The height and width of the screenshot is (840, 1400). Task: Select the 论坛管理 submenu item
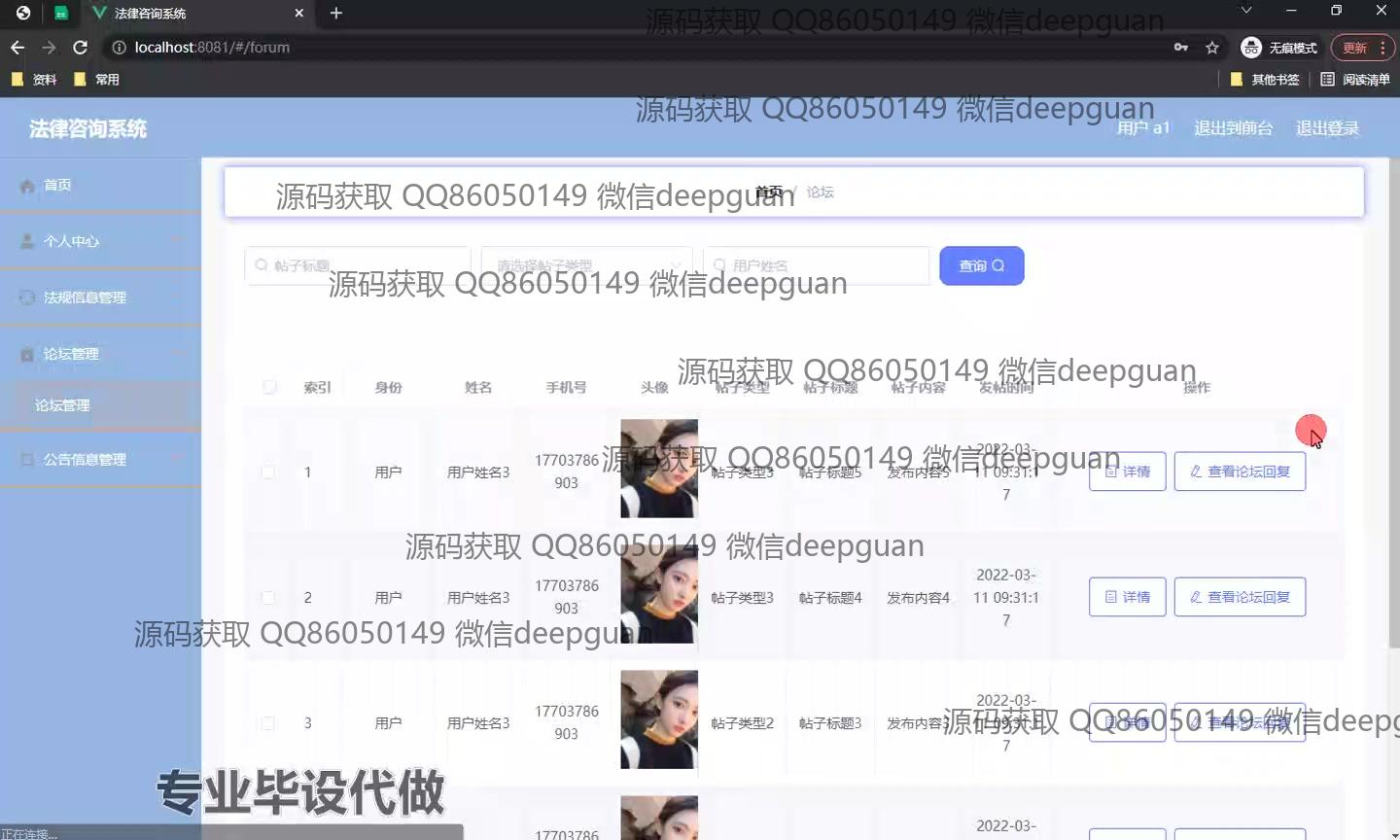click(x=63, y=405)
